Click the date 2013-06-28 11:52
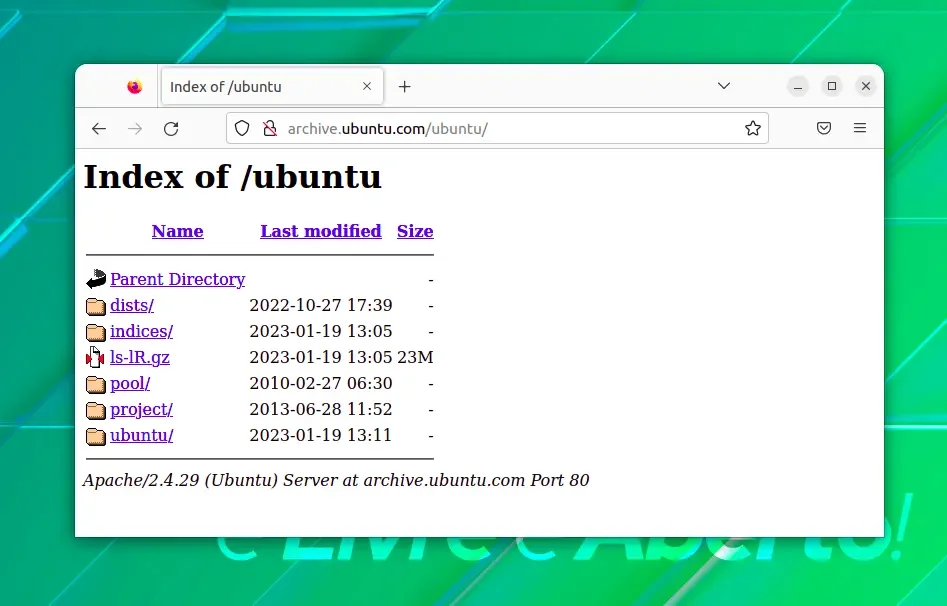The image size is (947, 606). (321, 409)
